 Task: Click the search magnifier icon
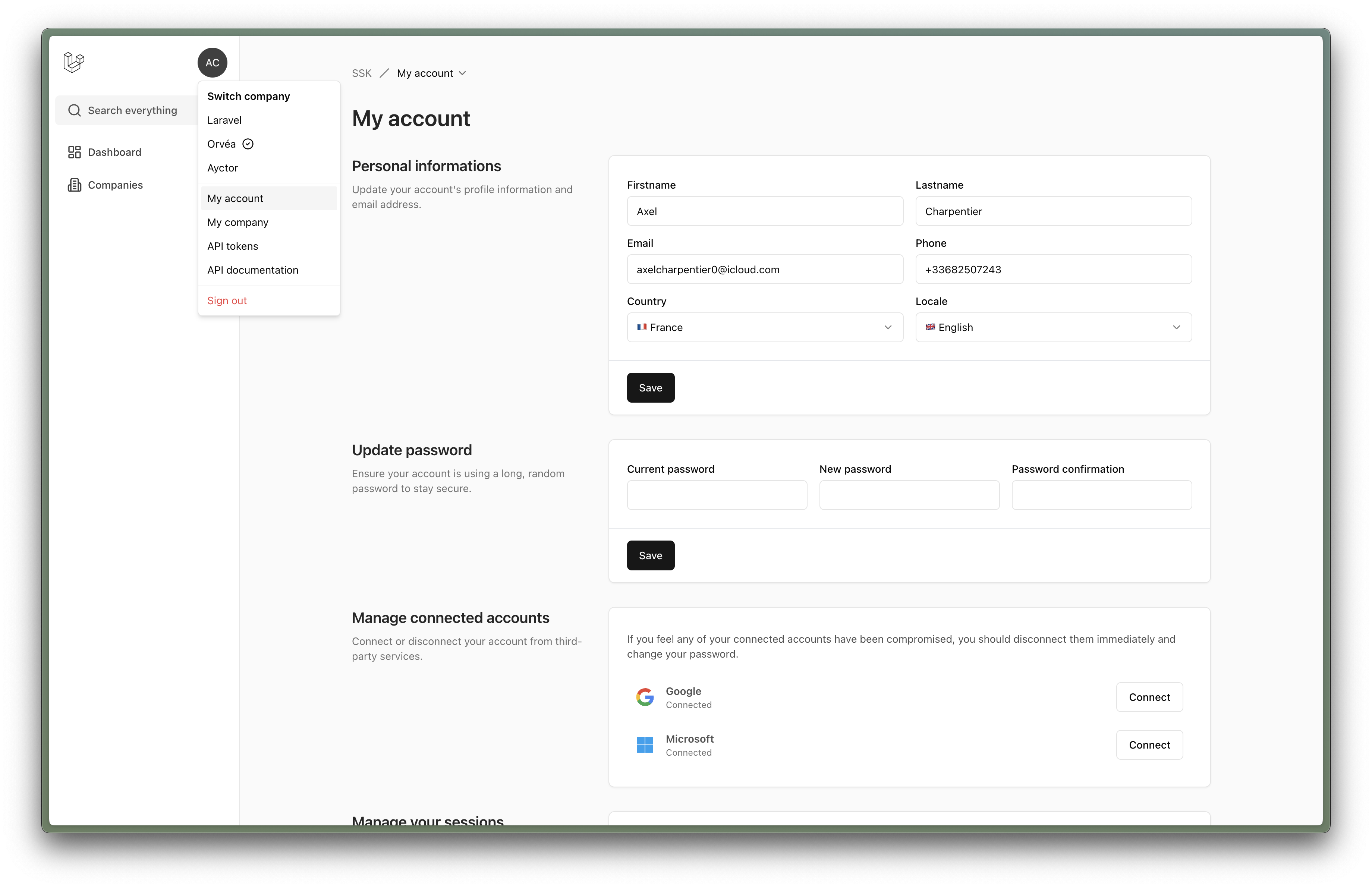coord(74,110)
